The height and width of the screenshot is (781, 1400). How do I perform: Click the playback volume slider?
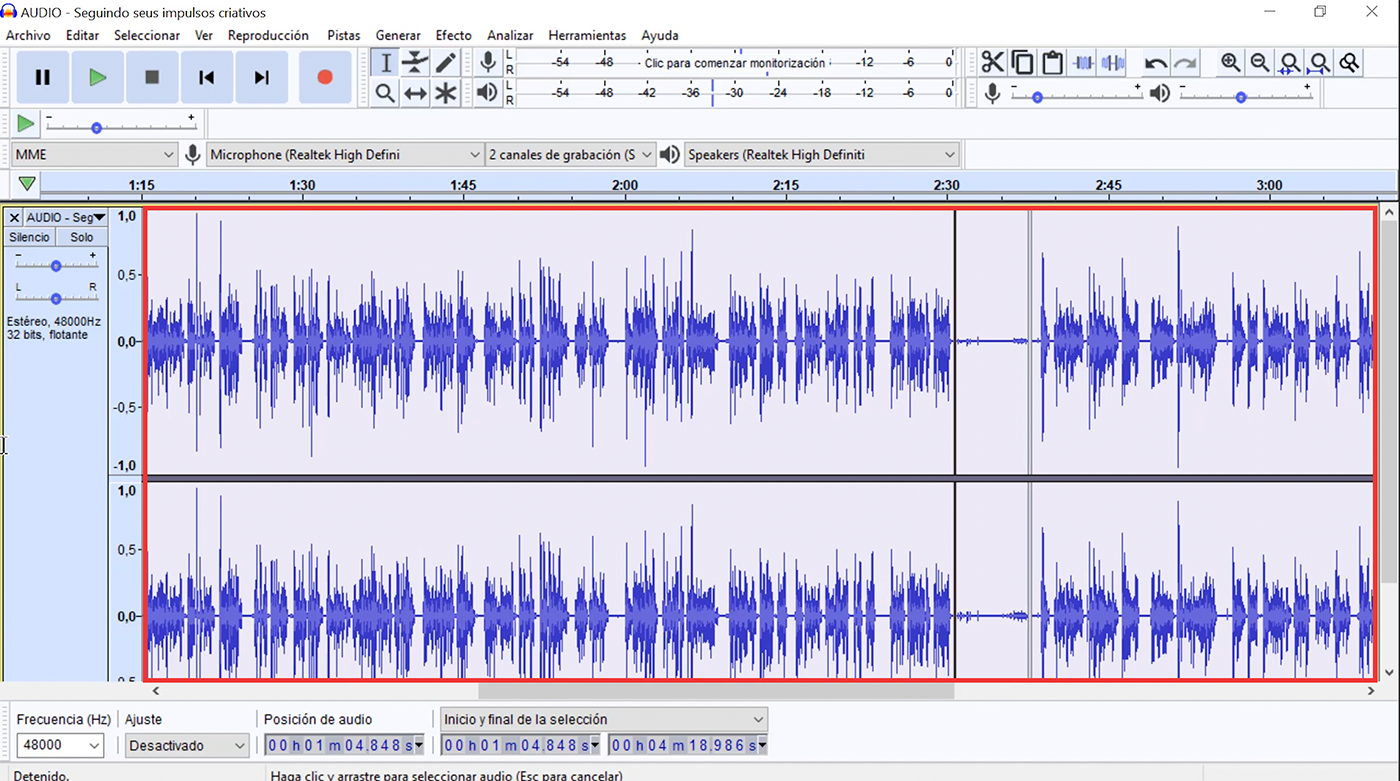click(1245, 96)
